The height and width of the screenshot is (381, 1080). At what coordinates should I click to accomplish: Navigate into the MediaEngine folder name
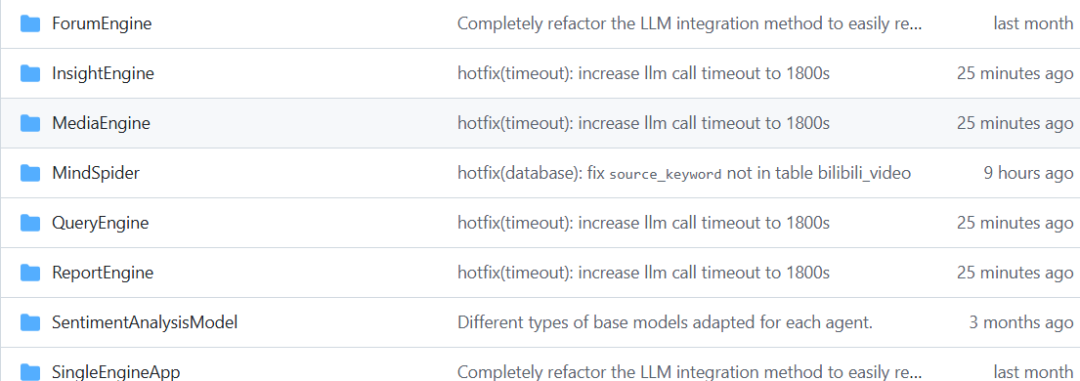click(x=101, y=123)
